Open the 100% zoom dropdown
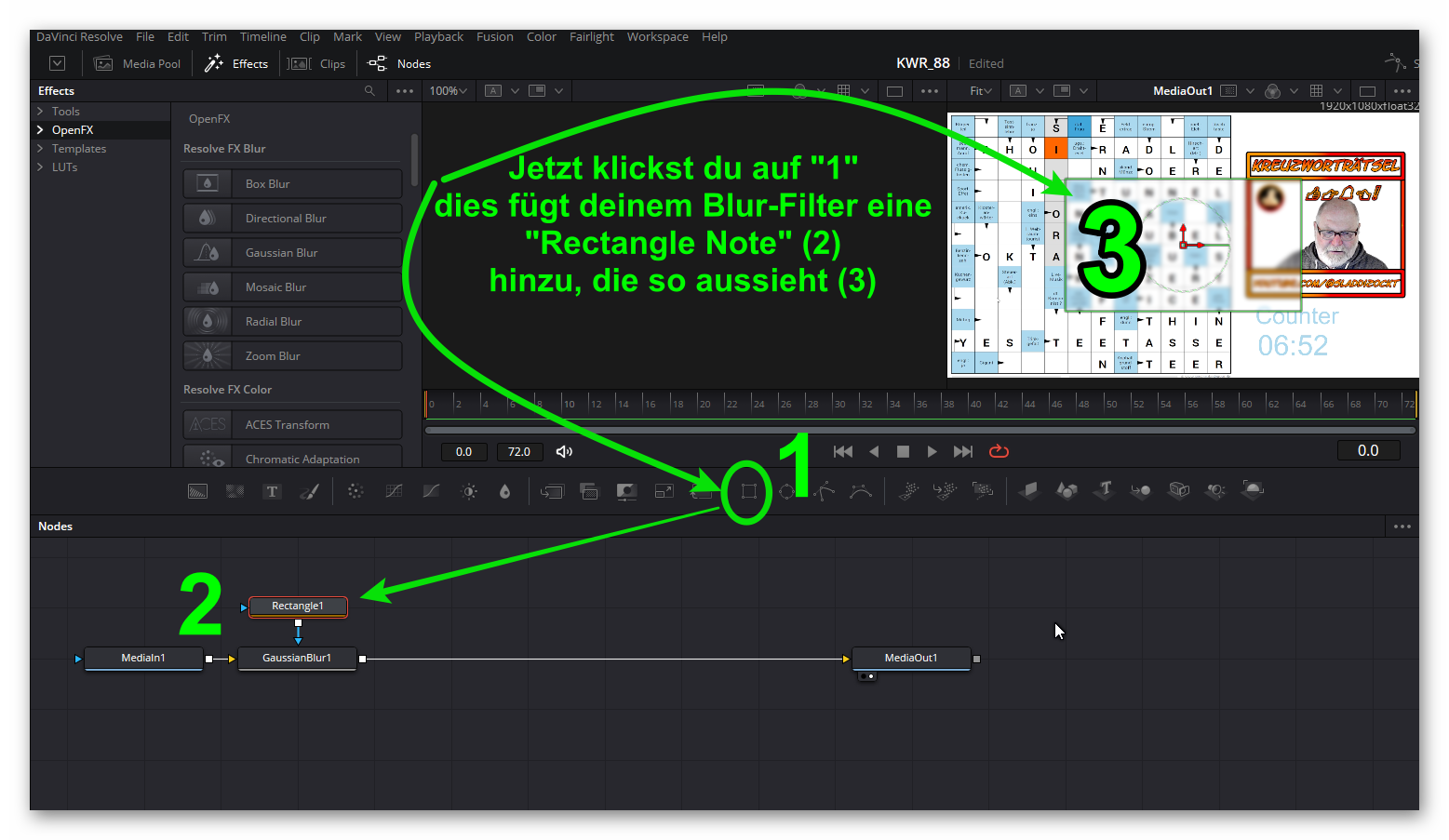1449x840 pixels. pos(449,91)
